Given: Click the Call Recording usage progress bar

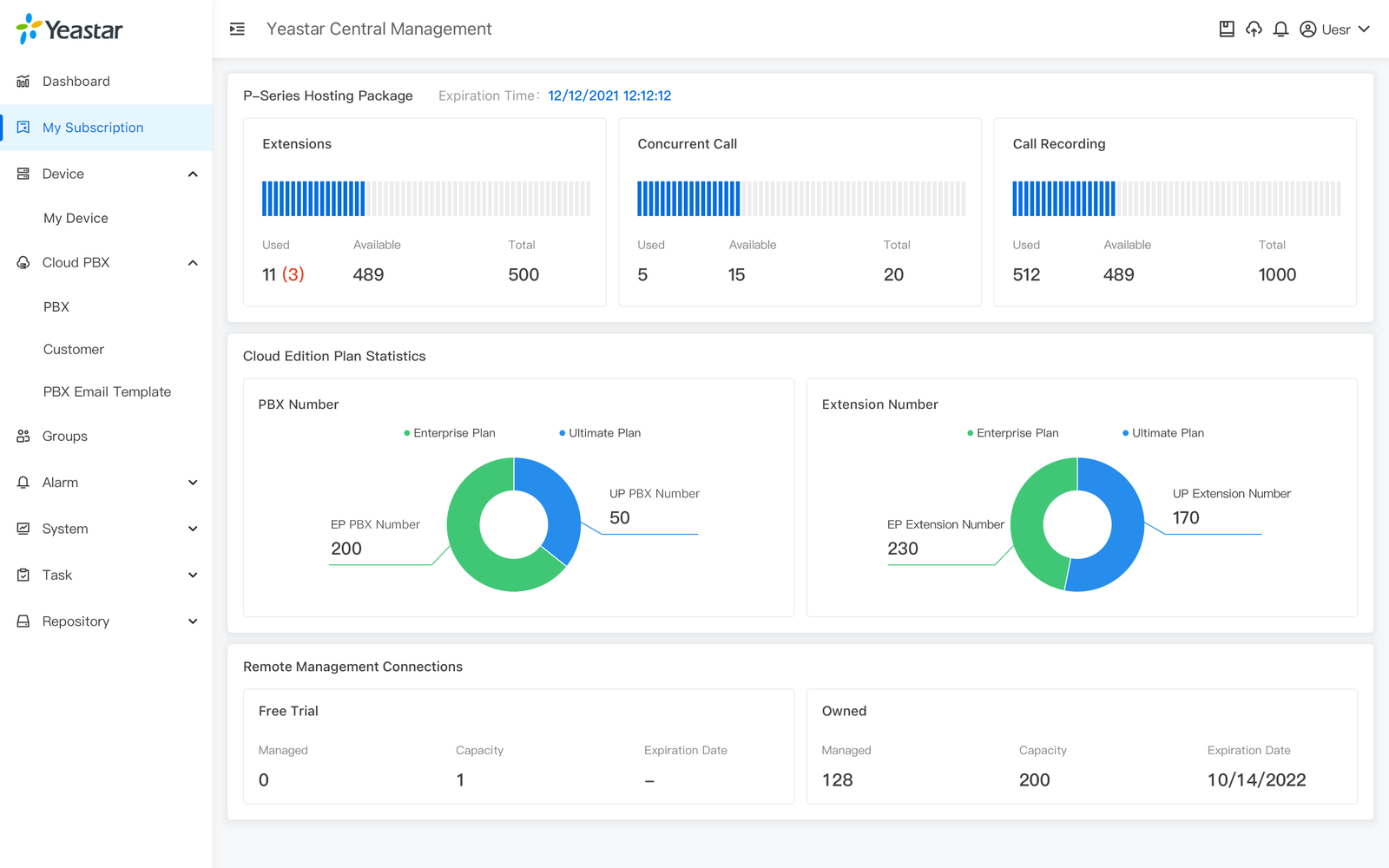Looking at the screenshot, I should click(x=1176, y=199).
